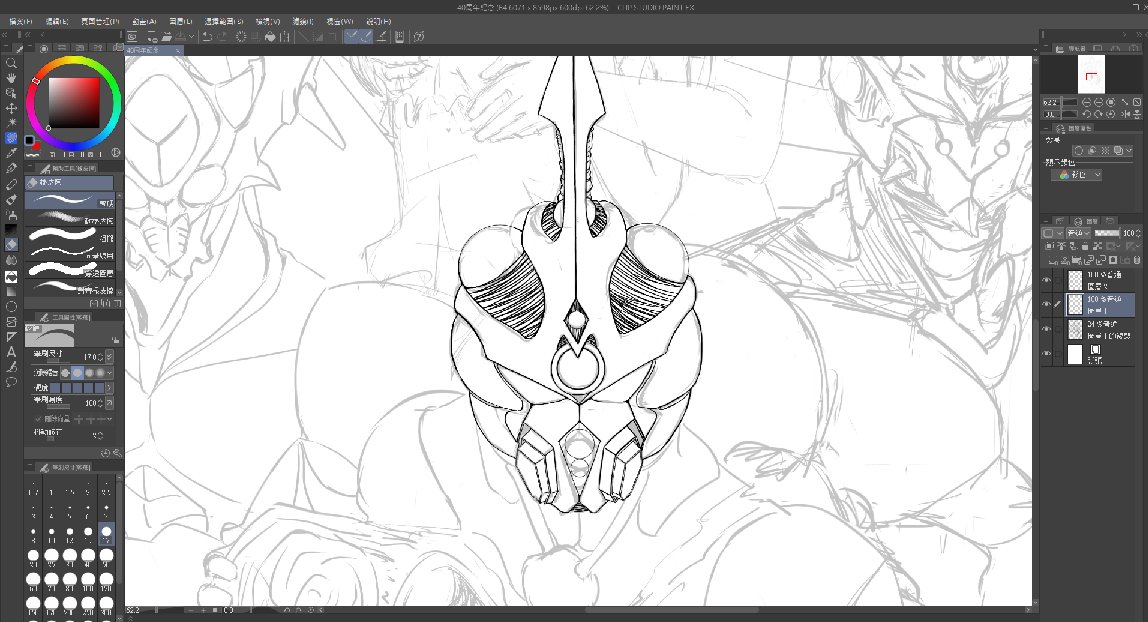Select the Ellipse figure tool

(x=11, y=307)
